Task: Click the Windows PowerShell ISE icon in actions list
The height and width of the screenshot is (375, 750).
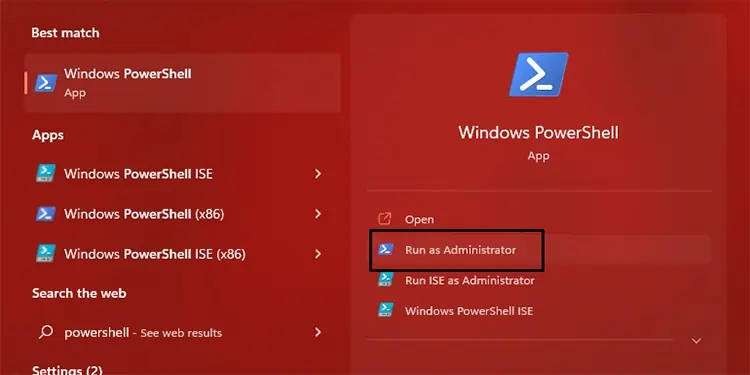Action: point(386,310)
